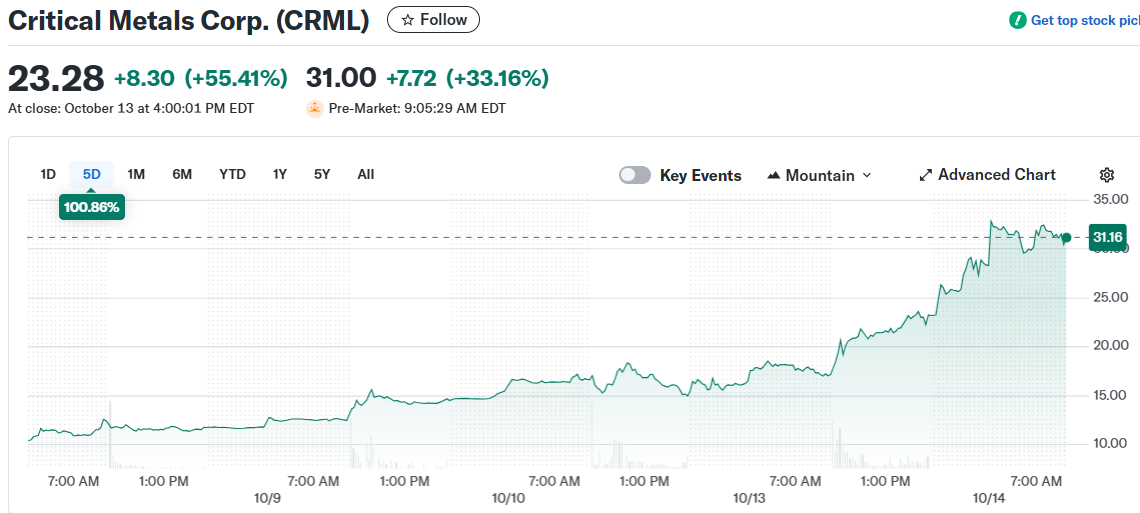Image resolution: width=1140 pixels, height=513 pixels.
Task: Show All time price history
Action: tap(366, 174)
